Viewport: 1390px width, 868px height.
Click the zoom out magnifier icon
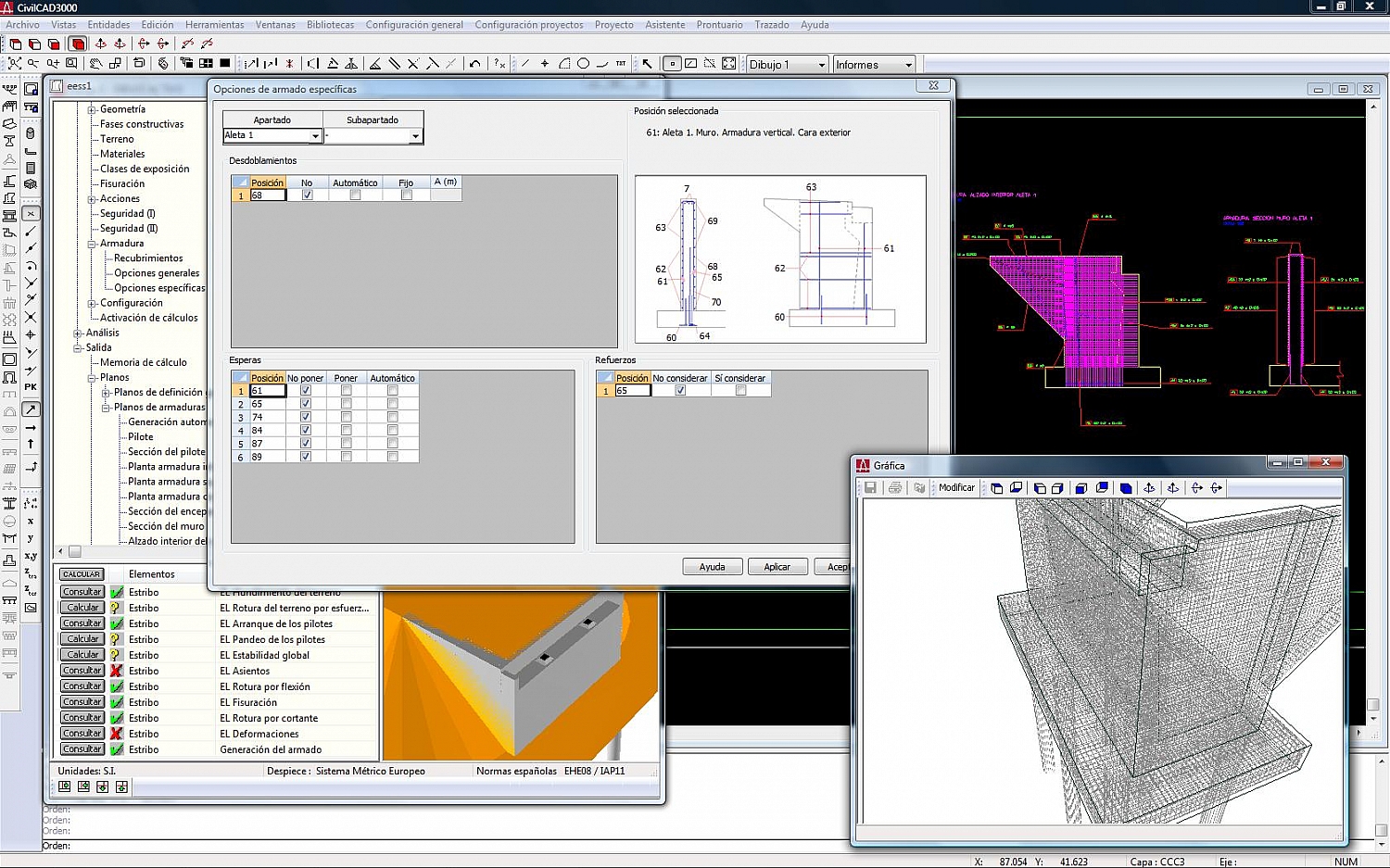pyautogui.click(x=33, y=64)
